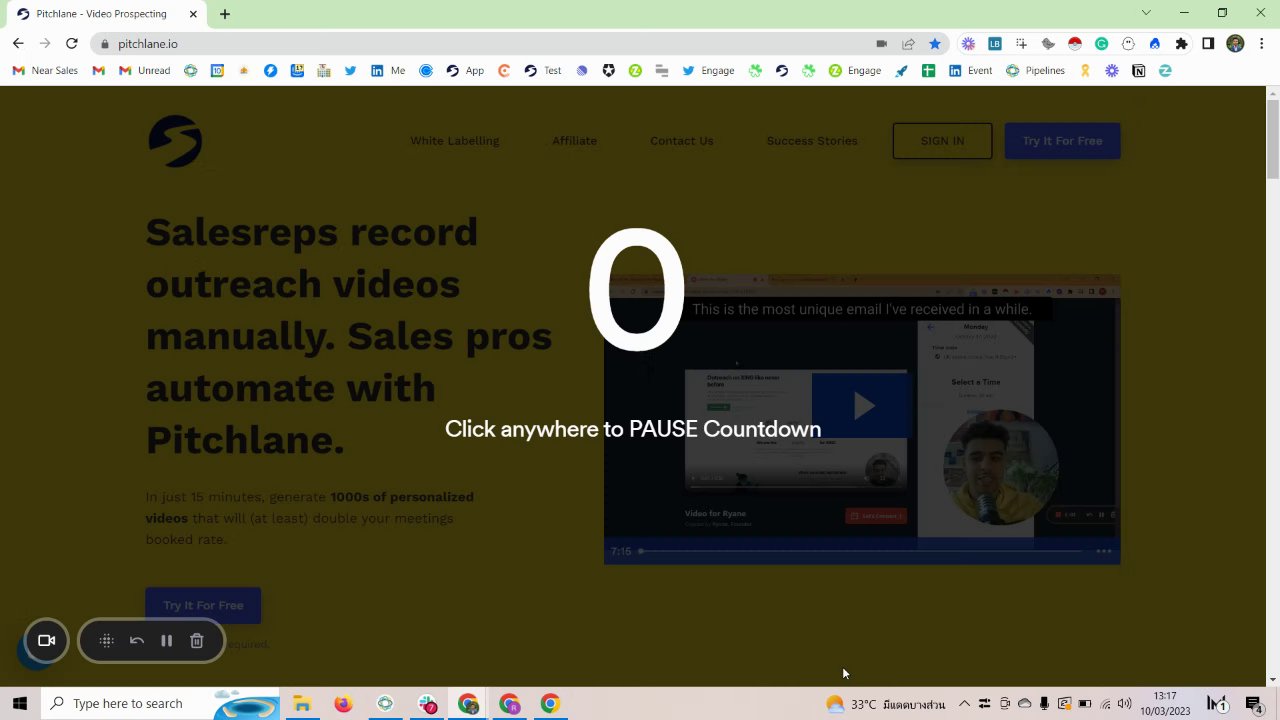This screenshot has width=1280, height=720.
Task: Open the Chrome extensions puzzle menu
Action: click(1182, 44)
